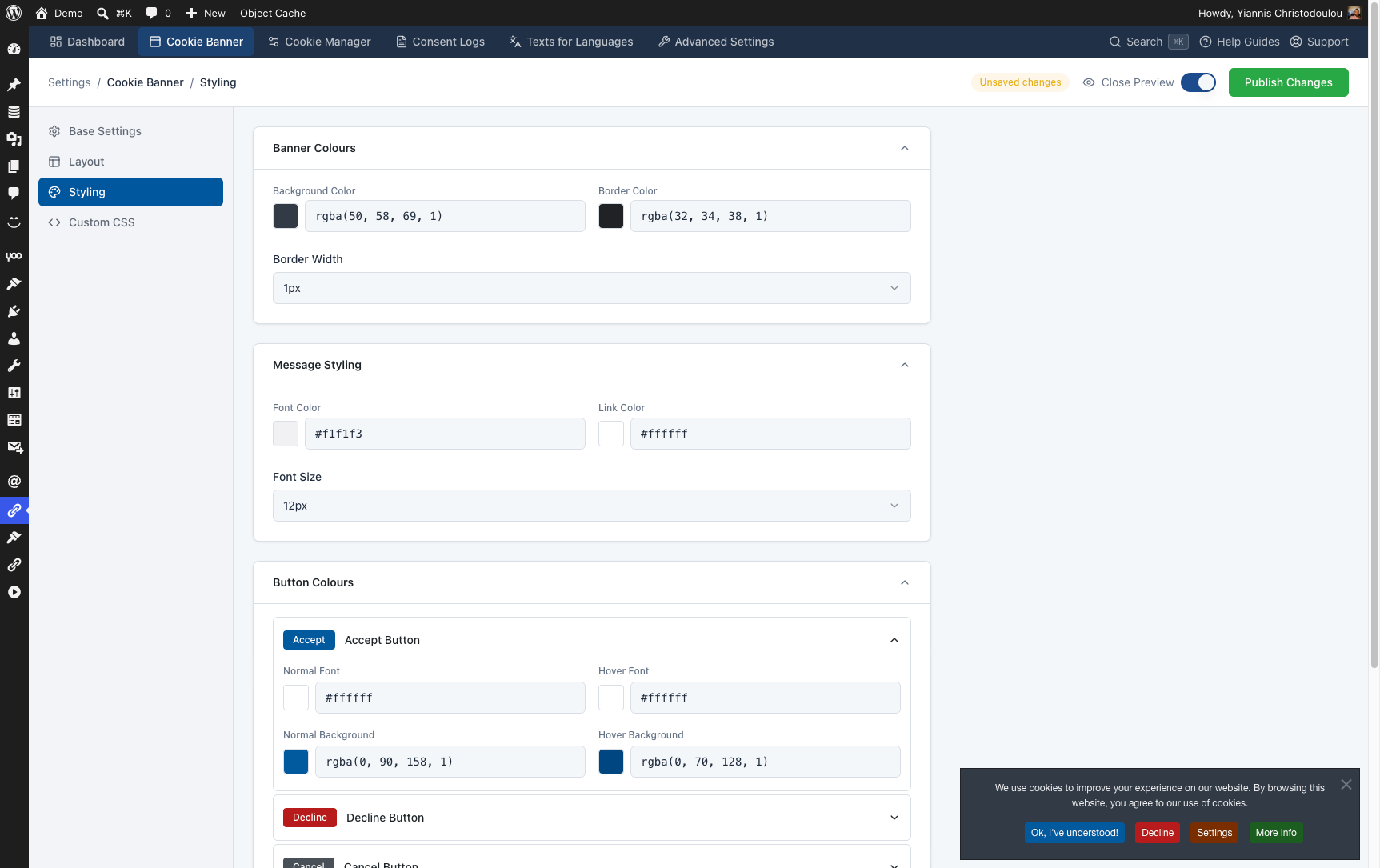Open Help Guides

pyautogui.click(x=1239, y=42)
